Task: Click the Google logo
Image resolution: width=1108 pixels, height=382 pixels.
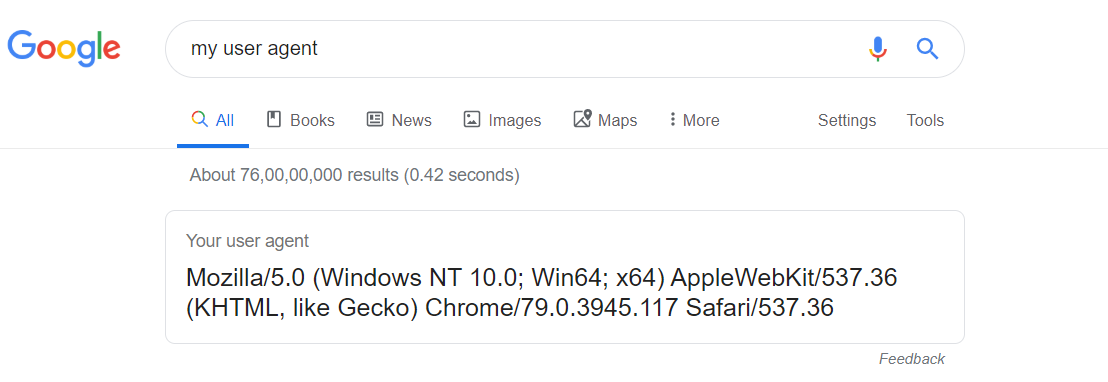Action: pyautogui.click(x=64, y=47)
